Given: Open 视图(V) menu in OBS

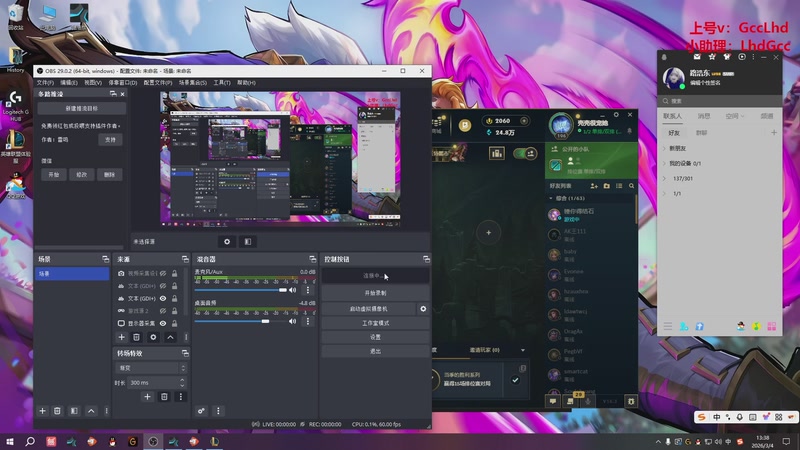Looking at the screenshot, I should [x=93, y=83].
